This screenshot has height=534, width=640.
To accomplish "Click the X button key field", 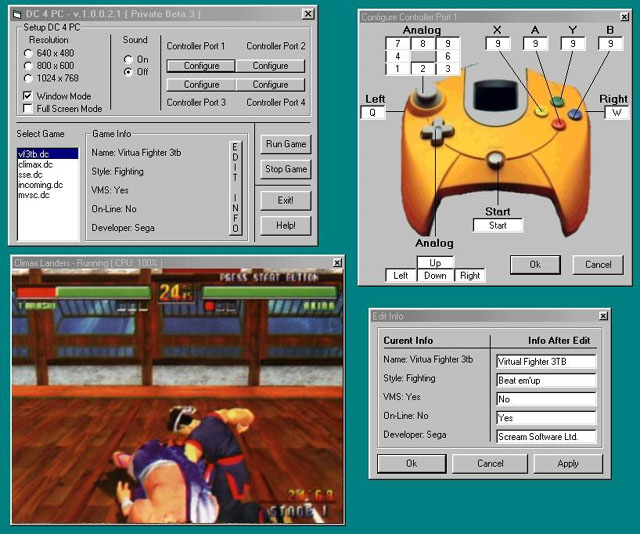I will click(498, 44).
